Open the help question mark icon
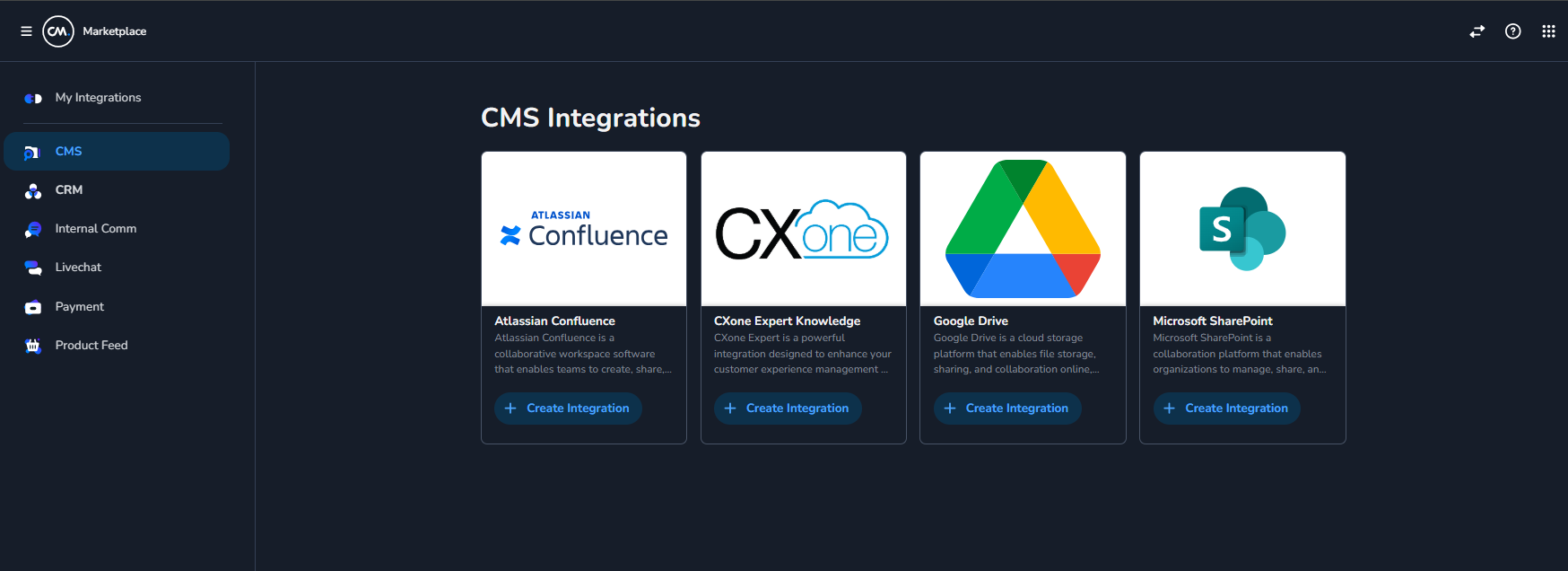The image size is (1568, 571). (x=1512, y=31)
